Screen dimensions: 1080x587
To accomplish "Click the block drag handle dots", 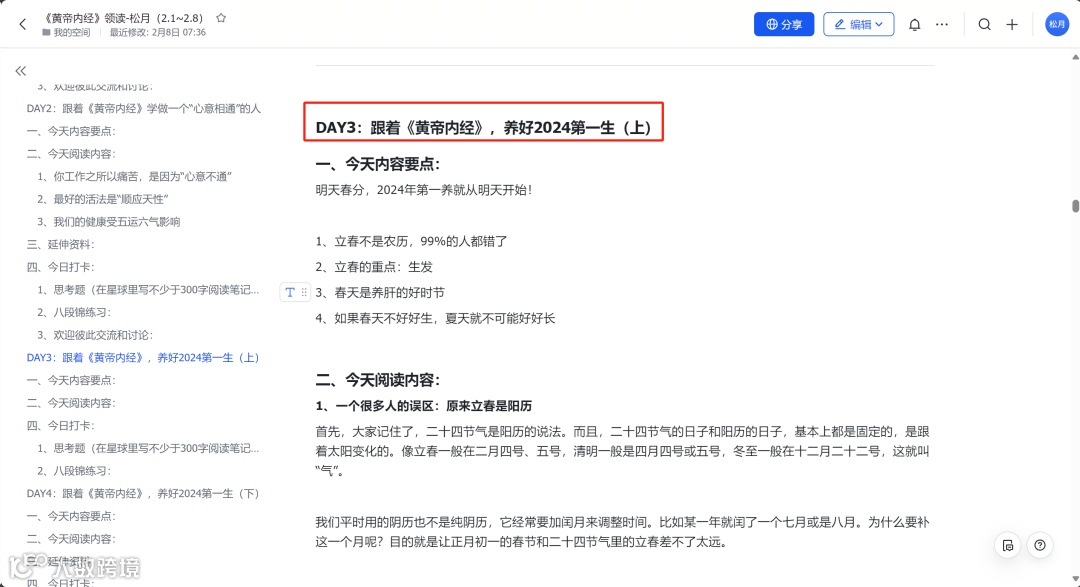I will (304, 292).
